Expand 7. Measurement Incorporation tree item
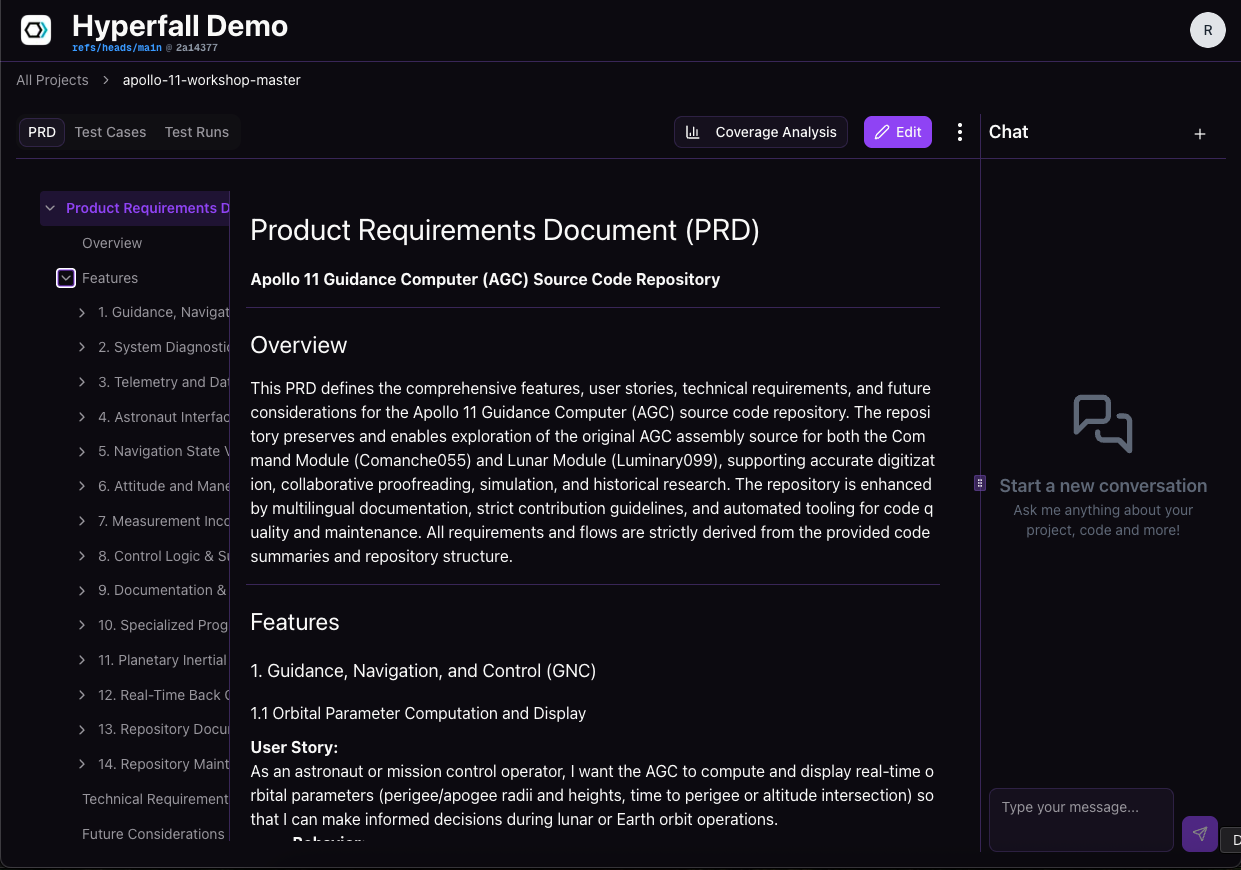Viewport: 1241px width, 870px height. point(82,521)
